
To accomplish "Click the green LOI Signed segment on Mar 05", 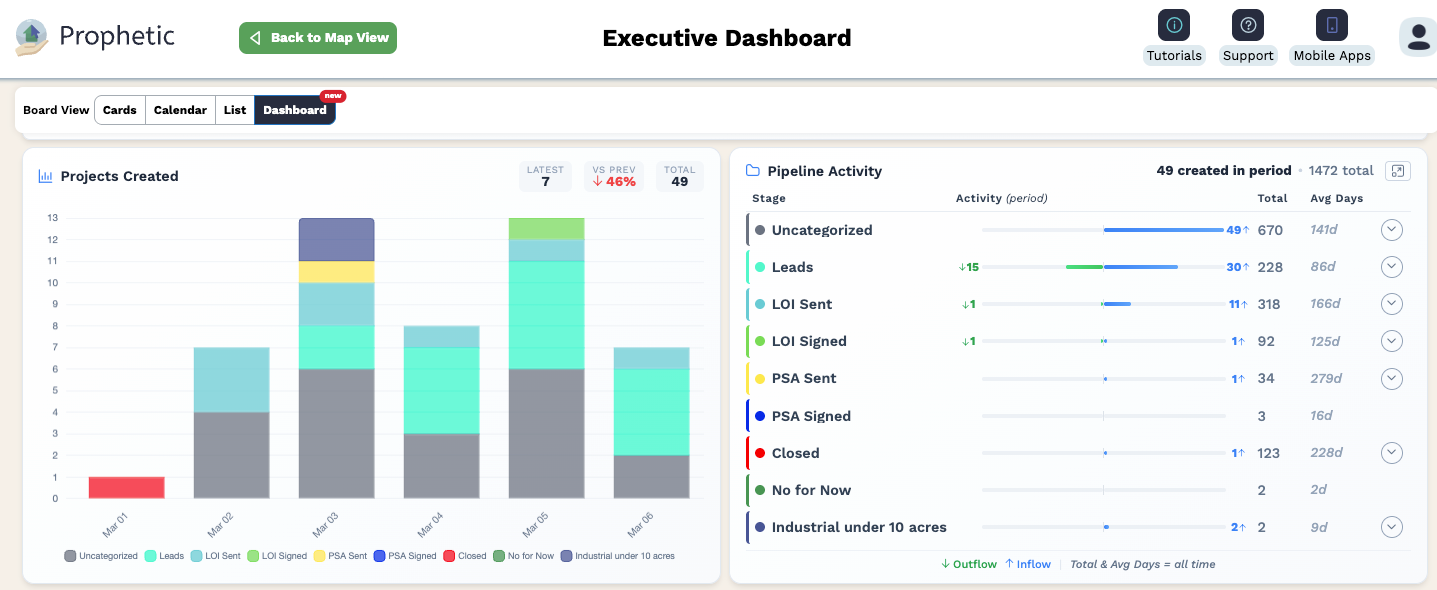I will point(547,229).
